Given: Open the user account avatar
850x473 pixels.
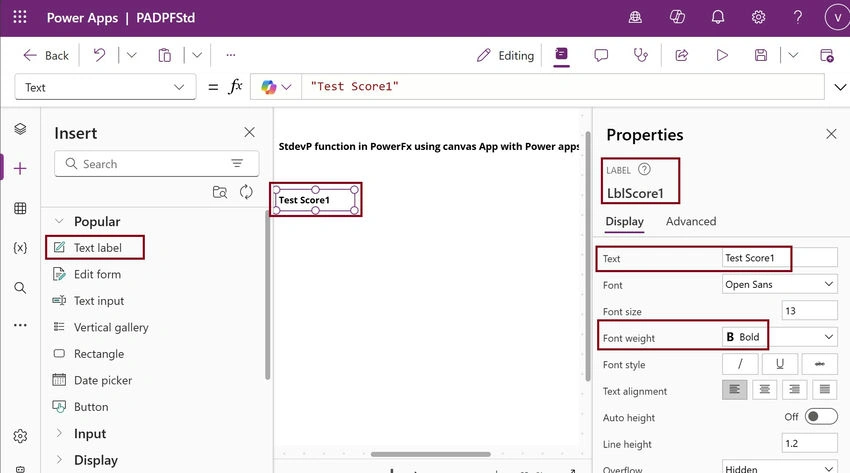Looking at the screenshot, I should (x=838, y=17).
